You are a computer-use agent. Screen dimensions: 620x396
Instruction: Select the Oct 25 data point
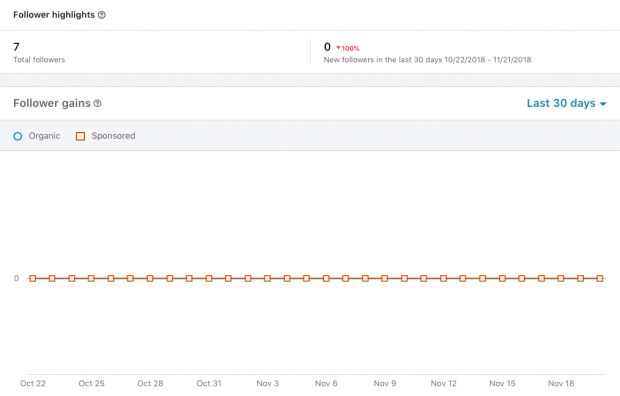pyautogui.click(x=91, y=279)
